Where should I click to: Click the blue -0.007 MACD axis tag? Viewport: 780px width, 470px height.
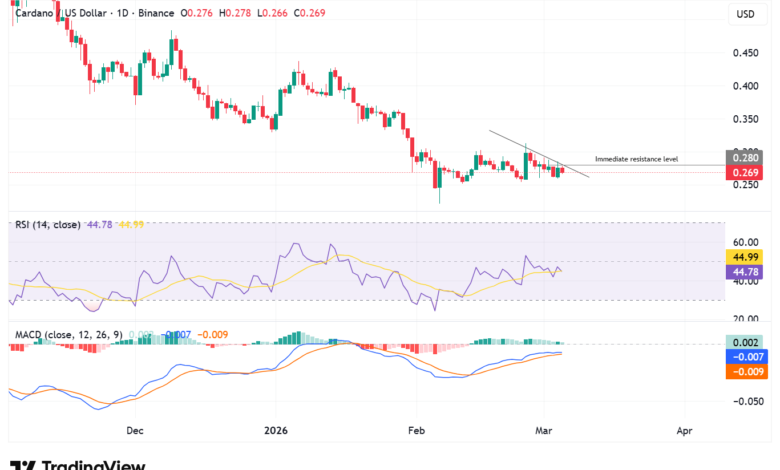coord(745,356)
